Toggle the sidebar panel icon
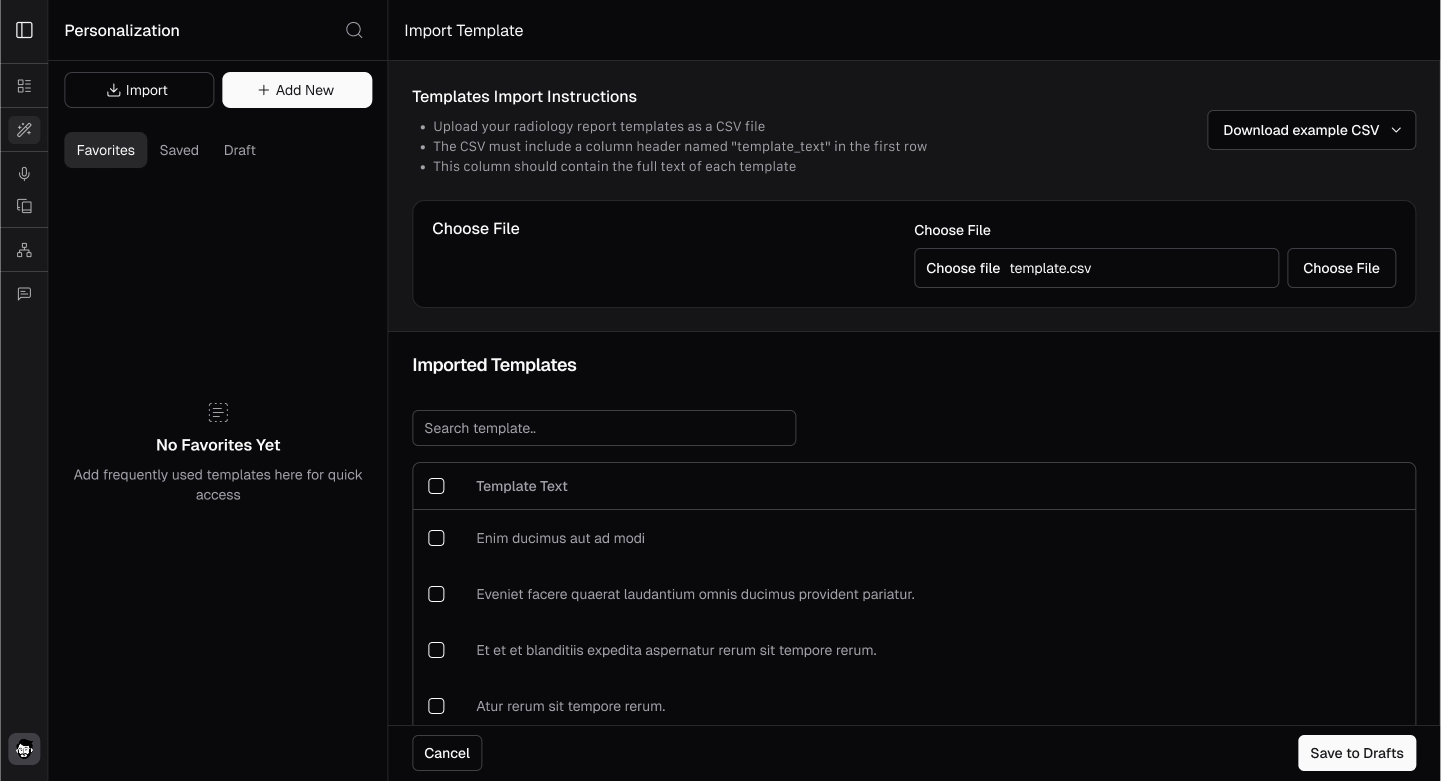Viewport: 1441px width, 781px height. (x=24, y=30)
